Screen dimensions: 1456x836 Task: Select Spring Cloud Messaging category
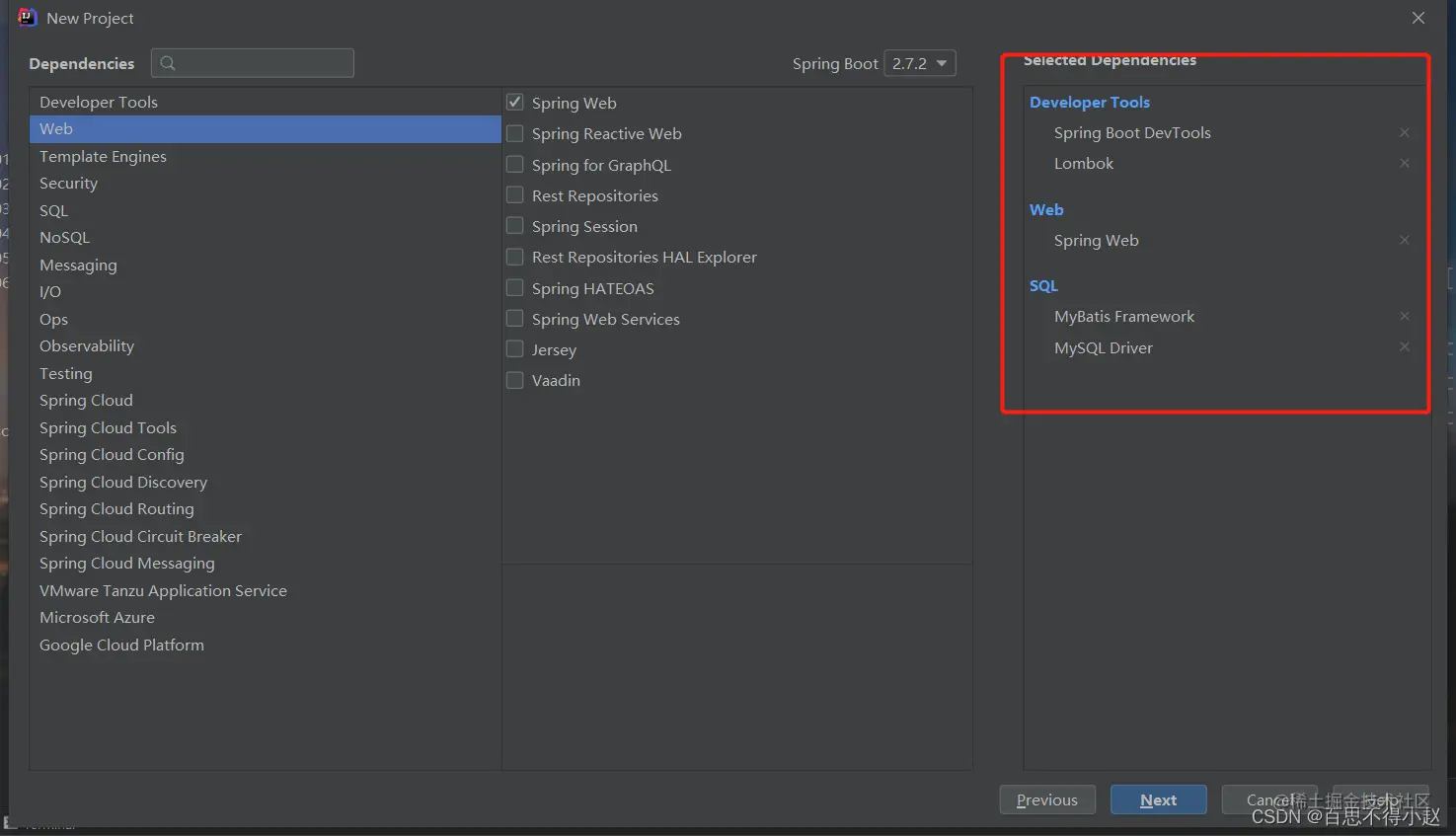266,564
